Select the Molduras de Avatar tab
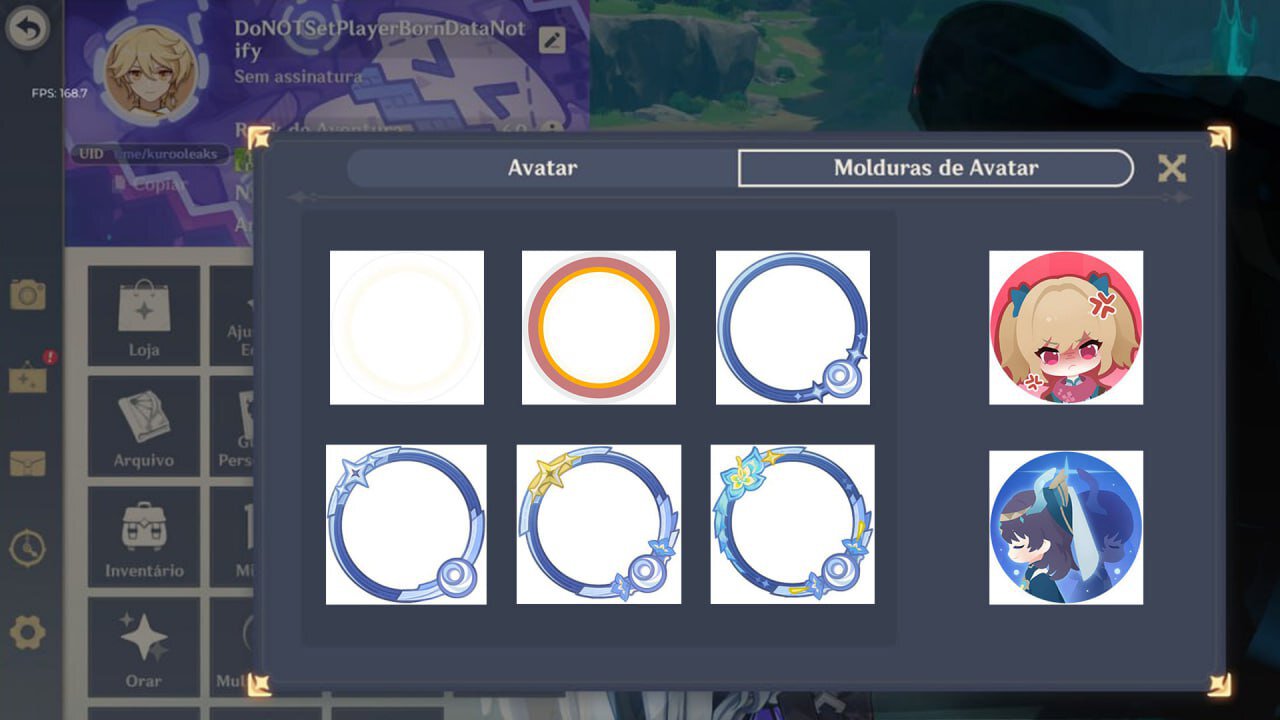 (x=936, y=168)
